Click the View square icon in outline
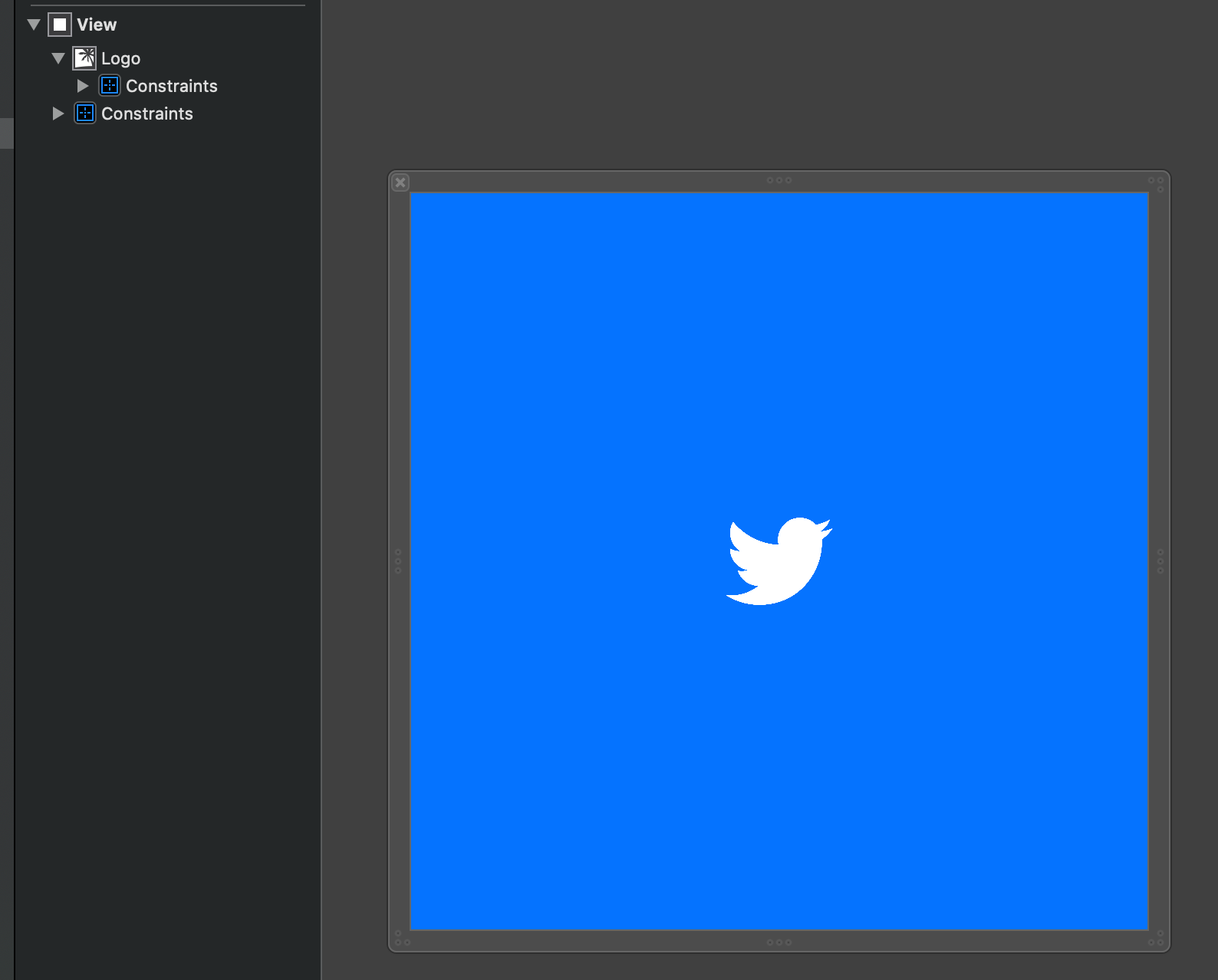1218x980 pixels. (x=60, y=25)
